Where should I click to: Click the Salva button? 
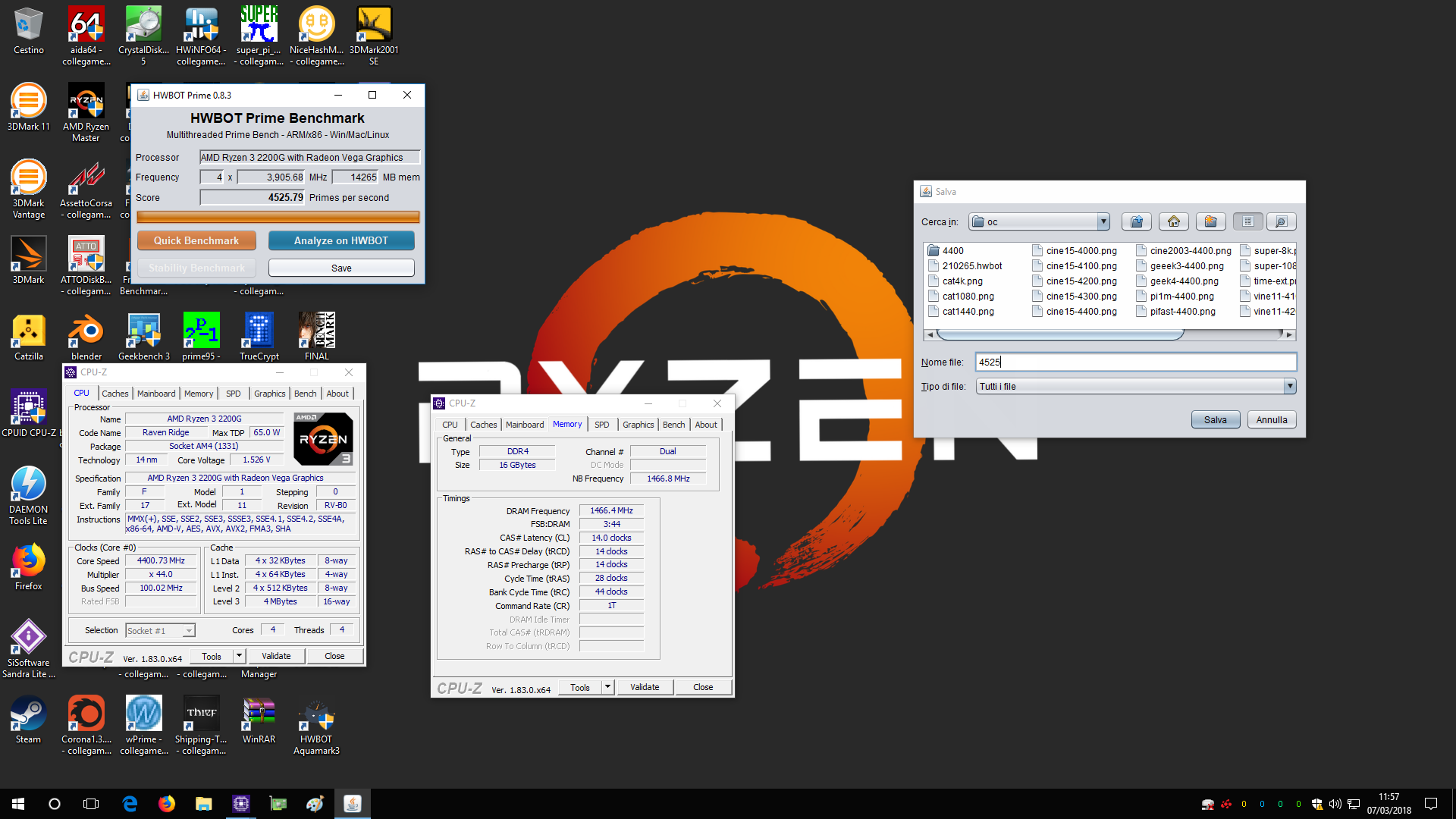click(x=1215, y=419)
